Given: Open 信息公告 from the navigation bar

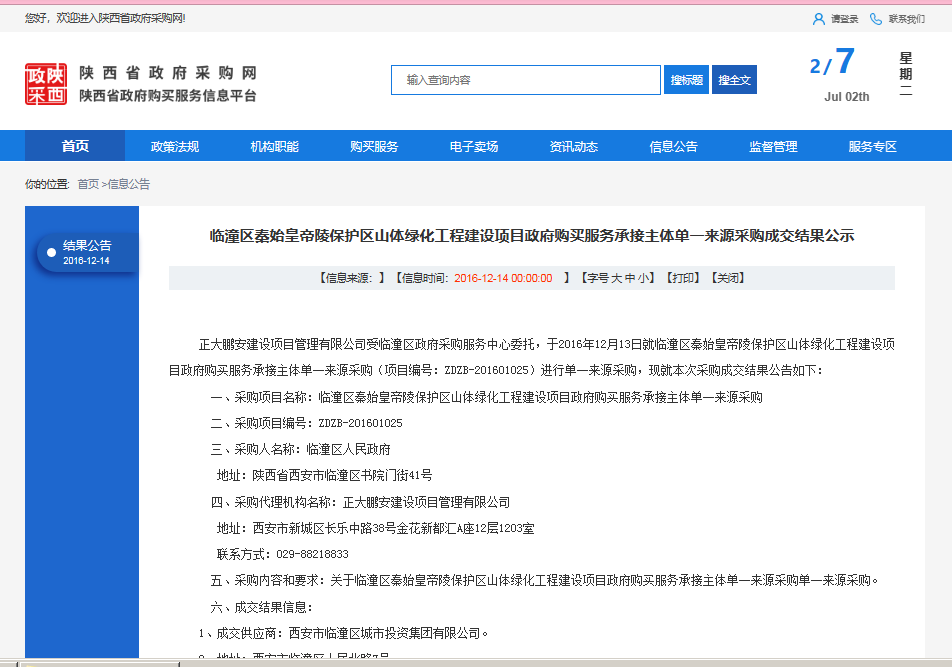Looking at the screenshot, I should (x=674, y=146).
